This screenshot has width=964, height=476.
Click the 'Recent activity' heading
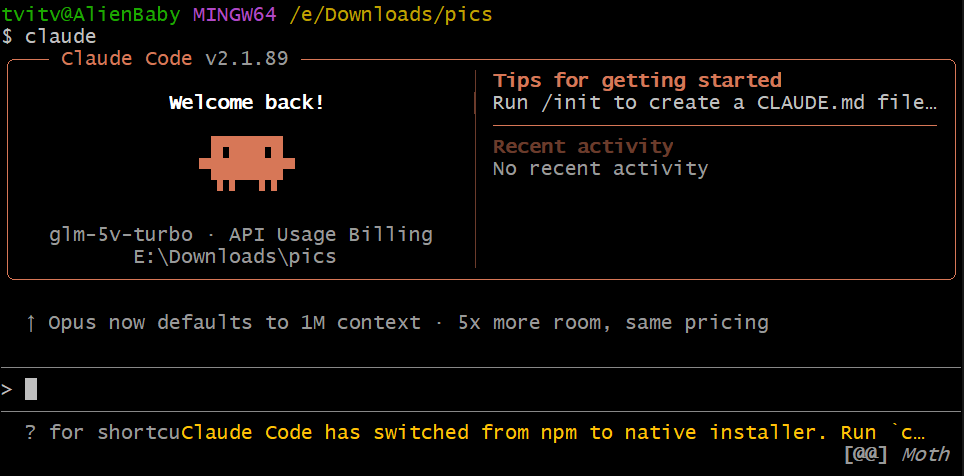tap(583, 146)
